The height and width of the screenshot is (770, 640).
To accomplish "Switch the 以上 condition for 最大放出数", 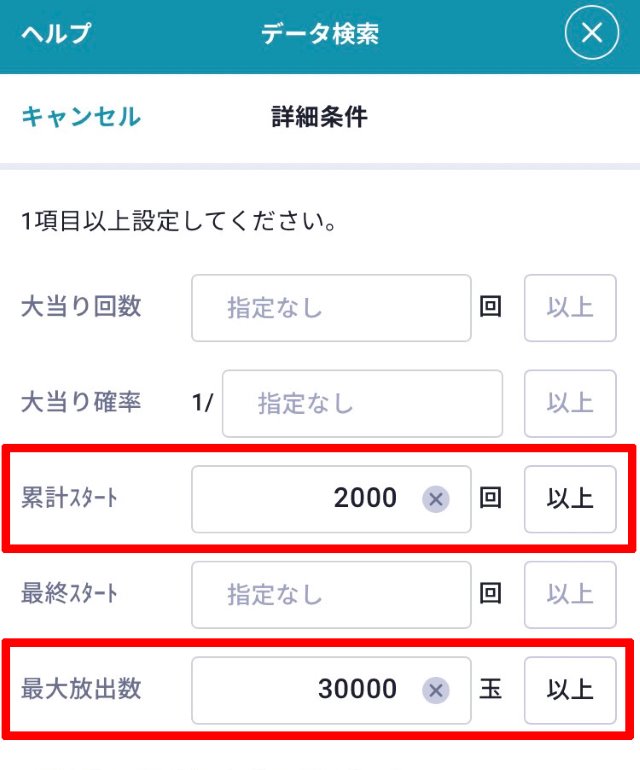I will tap(570, 690).
